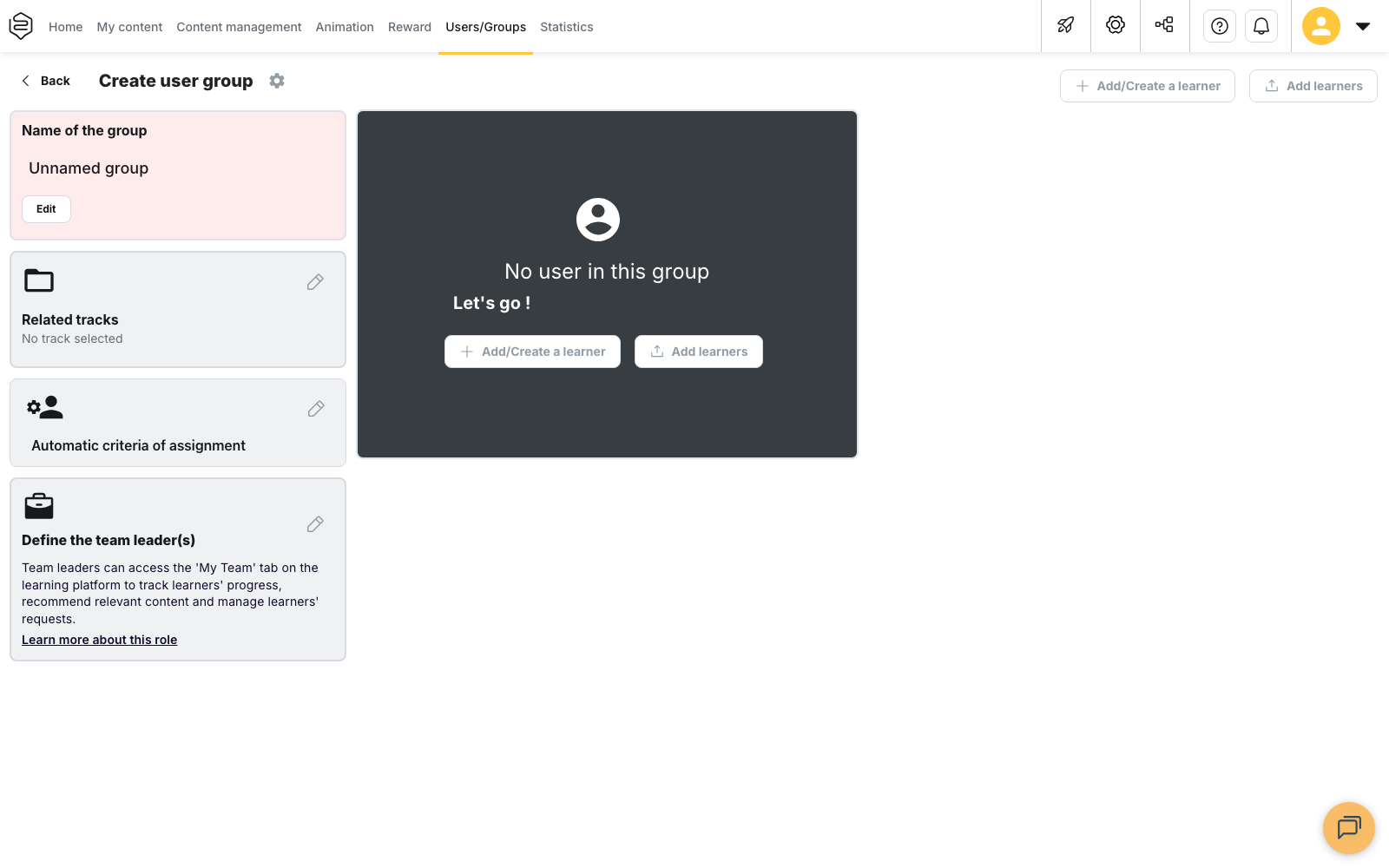The height and width of the screenshot is (868, 1389).
Task: Click the Create user group title
Action: [x=176, y=81]
